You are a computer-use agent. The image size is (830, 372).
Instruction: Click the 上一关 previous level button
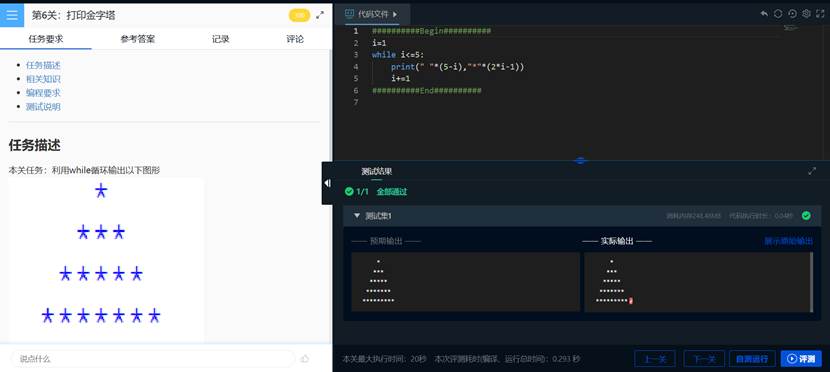click(x=655, y=359)
